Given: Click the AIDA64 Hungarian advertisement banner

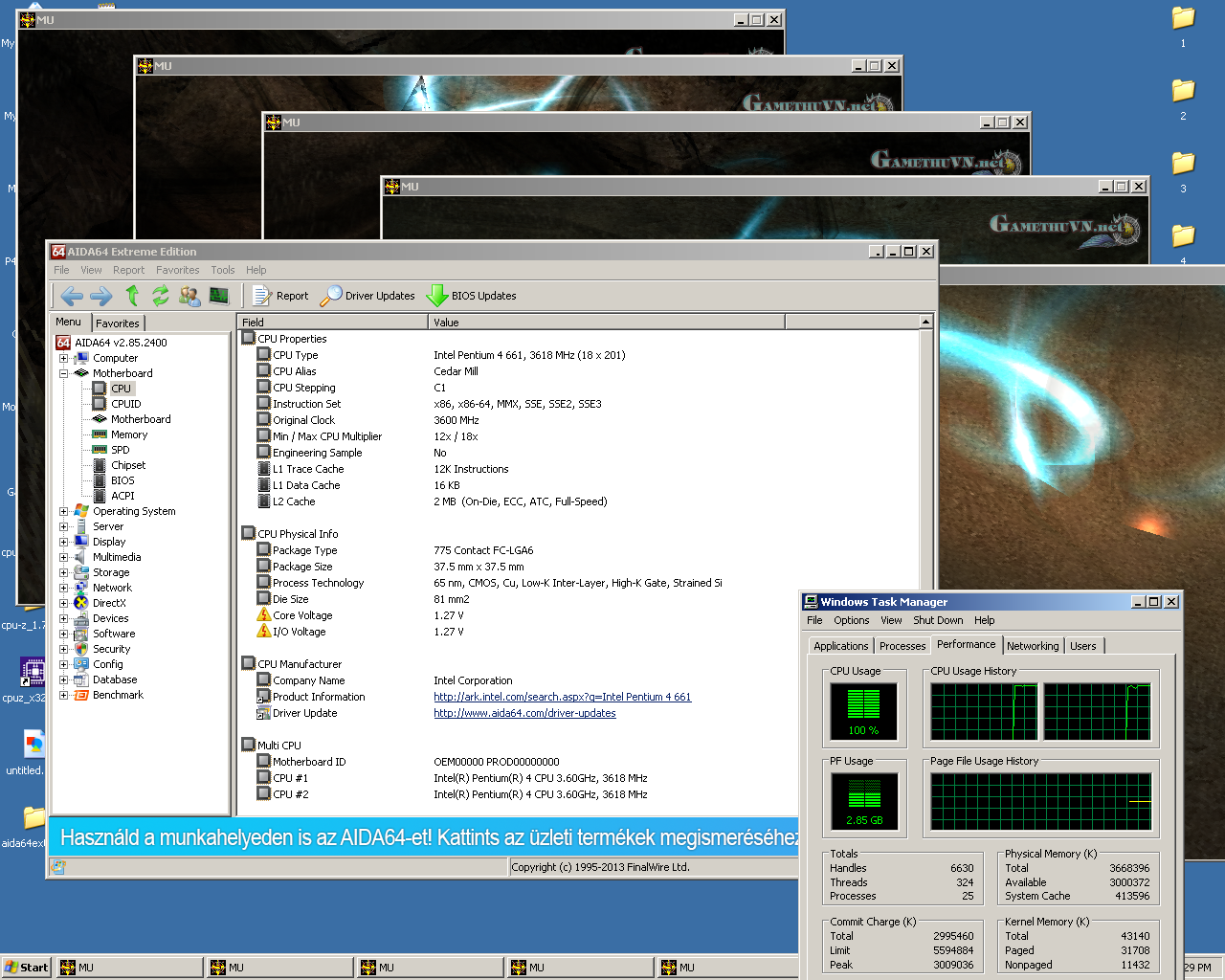Looking at the screenshot, I should (x=425, y=837).
